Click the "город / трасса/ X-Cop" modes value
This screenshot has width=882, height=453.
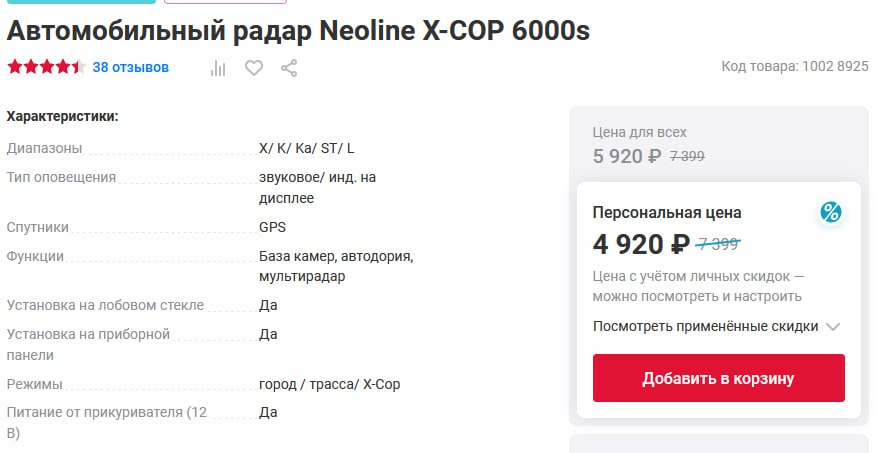click(330, 384)
